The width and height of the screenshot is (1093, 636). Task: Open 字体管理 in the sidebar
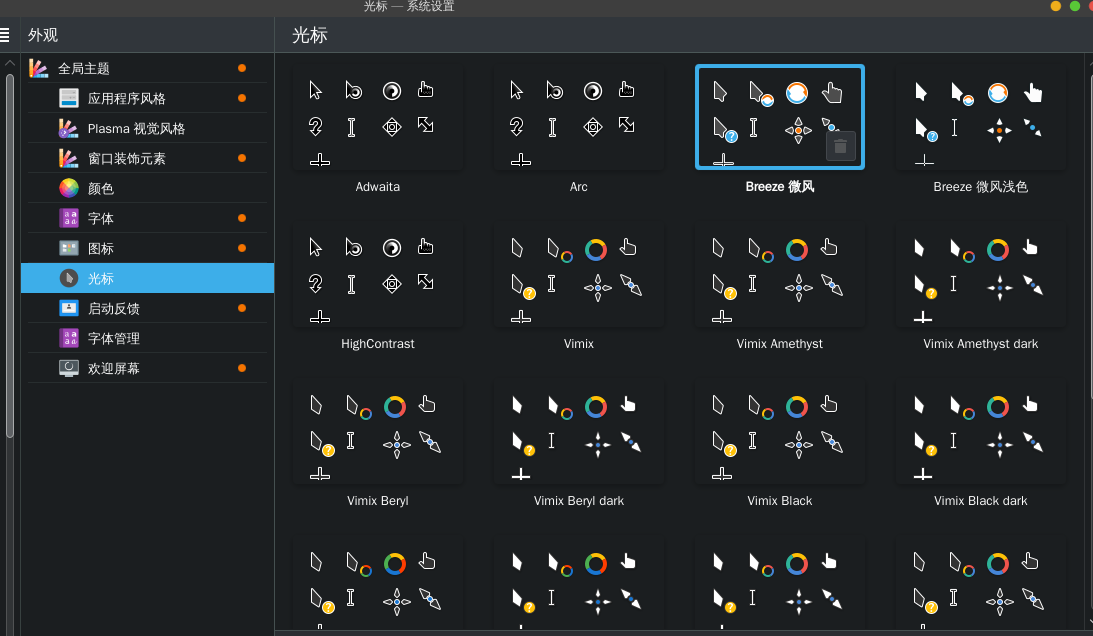(x=114, y=338)
